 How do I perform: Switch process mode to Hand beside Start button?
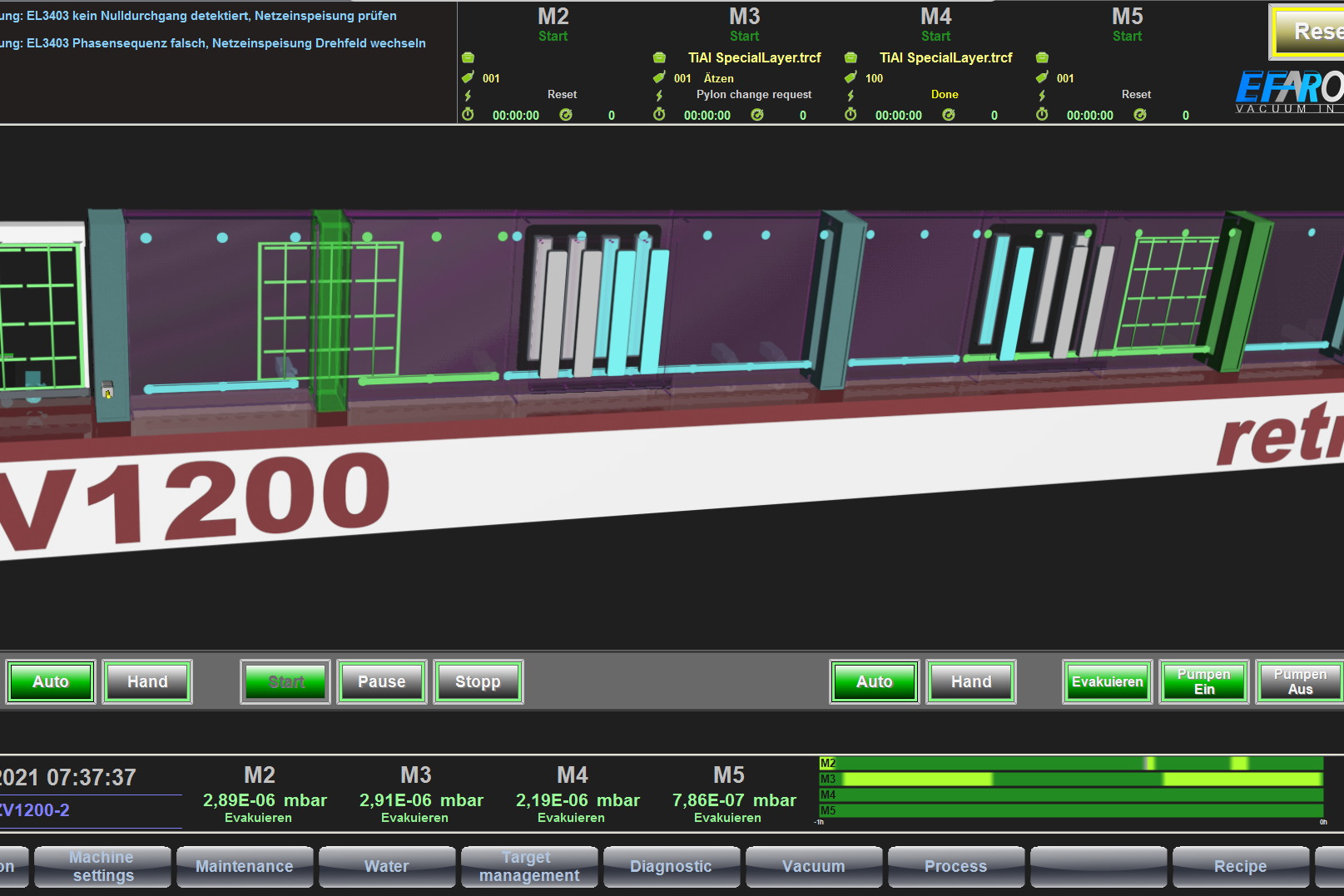point(147,682)
